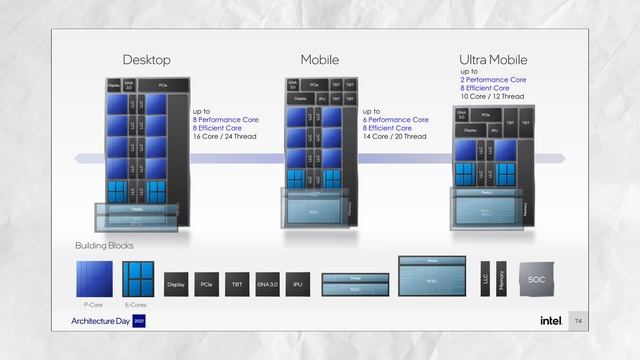Viewport: 640px width, 360px height.
Task: Select the GNA 3.0 block in Building Blocks row
Action: coord(268,284)
